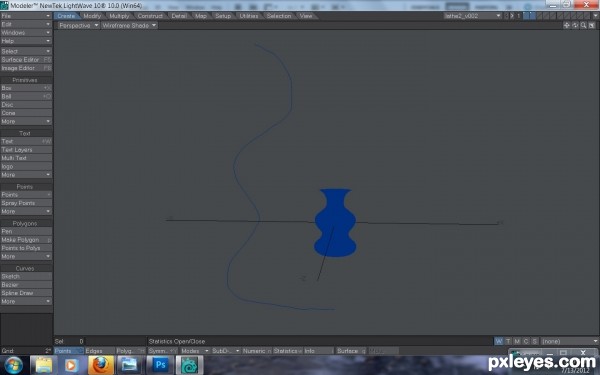Select the Spline Draw tool

(x=26, y=293)
